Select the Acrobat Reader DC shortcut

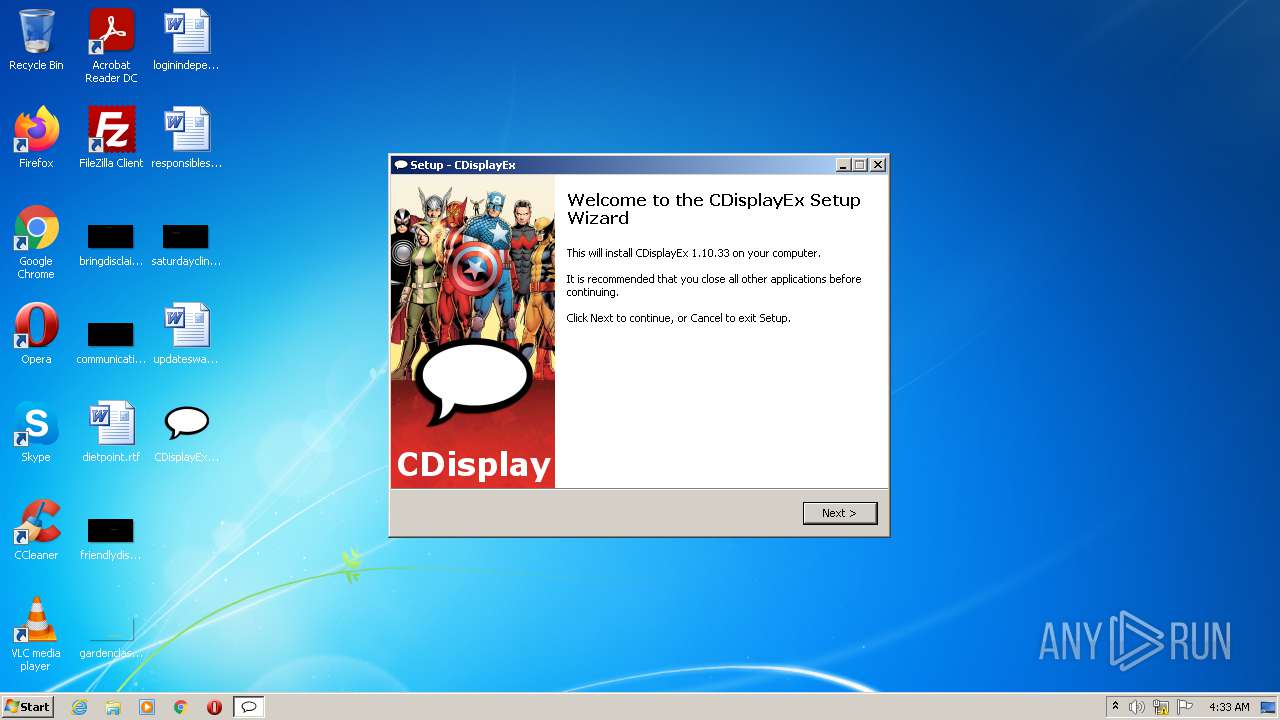111,45
